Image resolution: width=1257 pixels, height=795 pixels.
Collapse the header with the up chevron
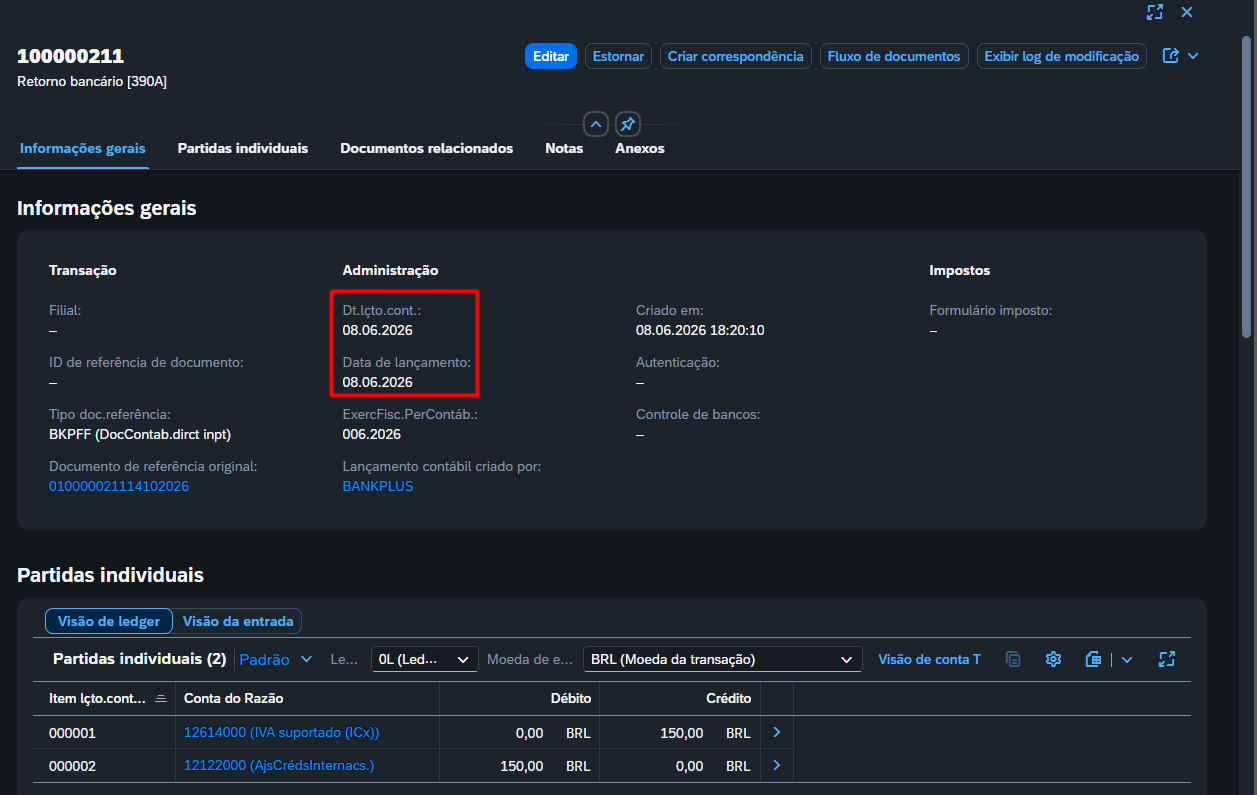(x=596, y=124)
